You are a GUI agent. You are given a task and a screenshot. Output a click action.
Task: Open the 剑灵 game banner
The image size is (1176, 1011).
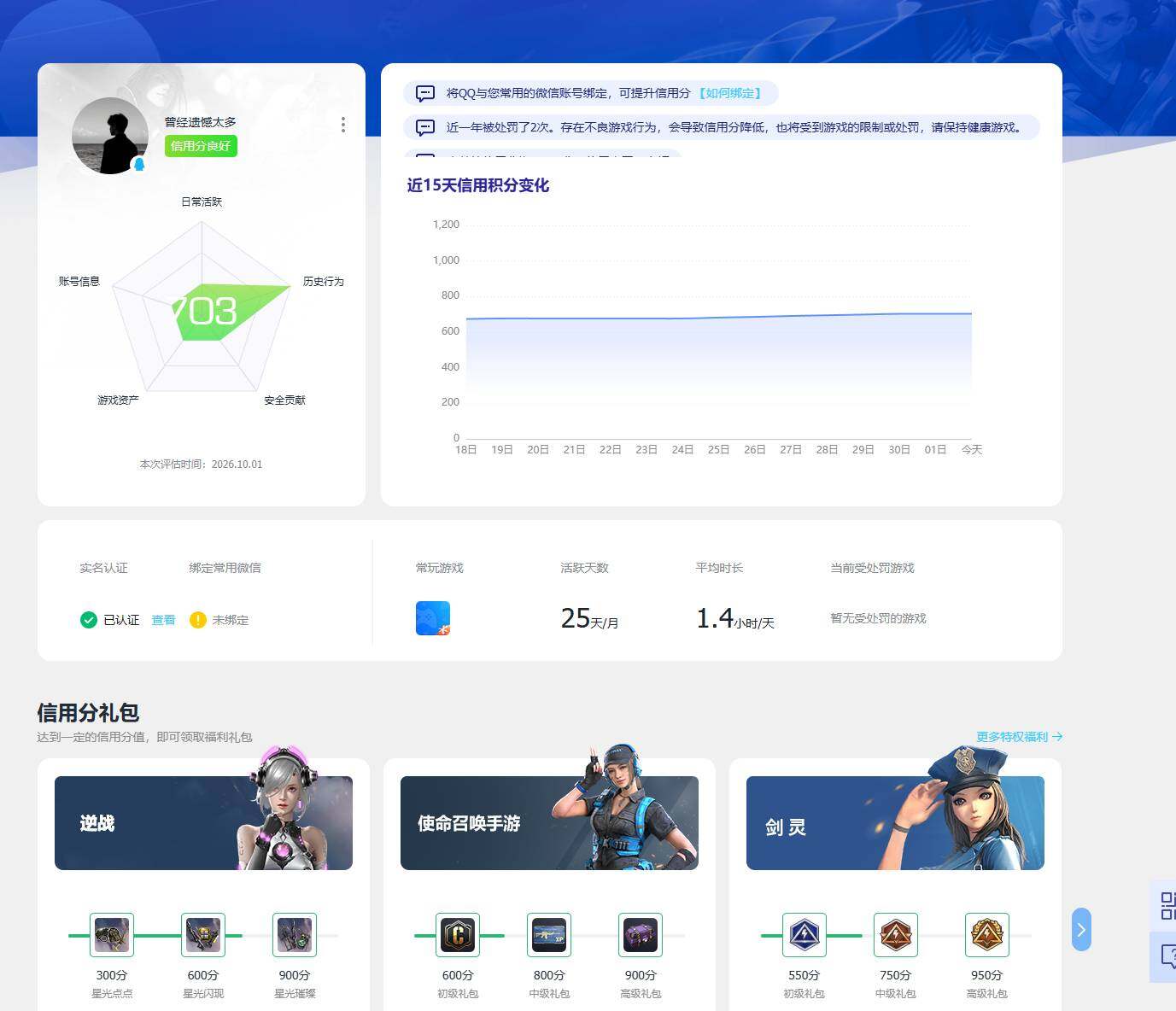pyautogui.click(x=895, y=823)
